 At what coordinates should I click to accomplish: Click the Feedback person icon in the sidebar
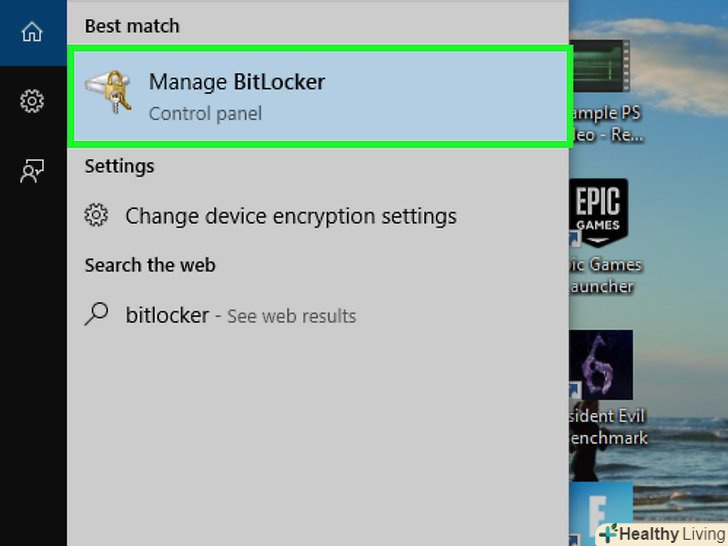click(x=32, y=171)
